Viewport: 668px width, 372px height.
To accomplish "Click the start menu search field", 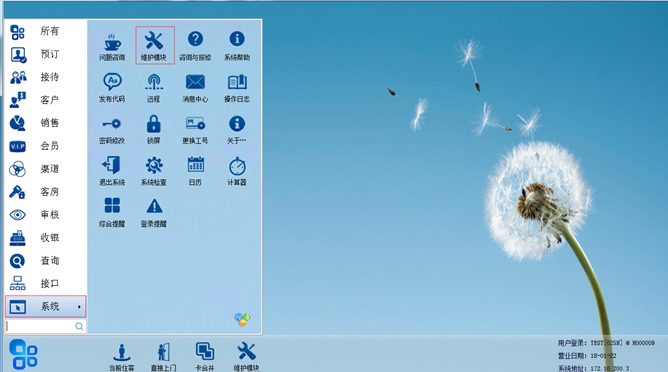I will [46, 326].
